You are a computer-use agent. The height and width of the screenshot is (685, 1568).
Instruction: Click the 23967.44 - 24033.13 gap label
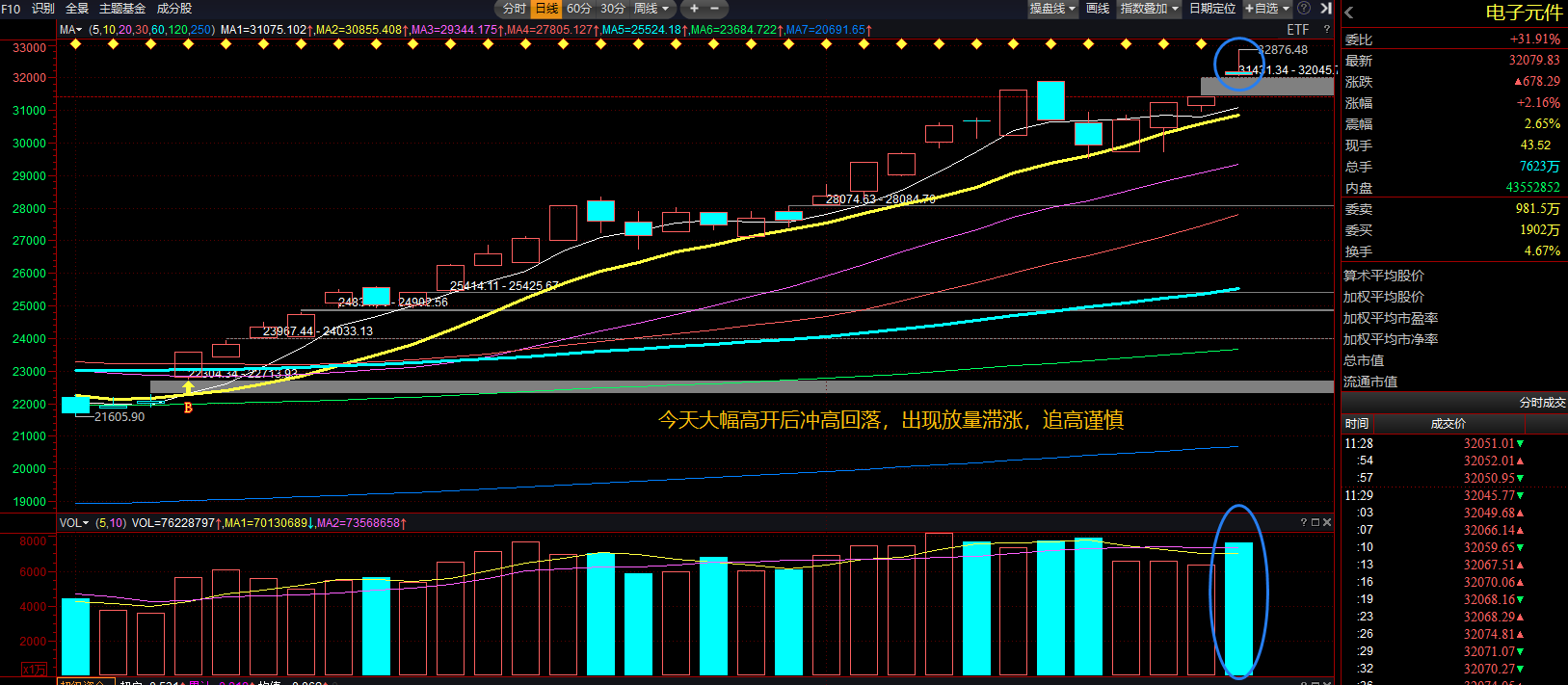tap(318, 331)
